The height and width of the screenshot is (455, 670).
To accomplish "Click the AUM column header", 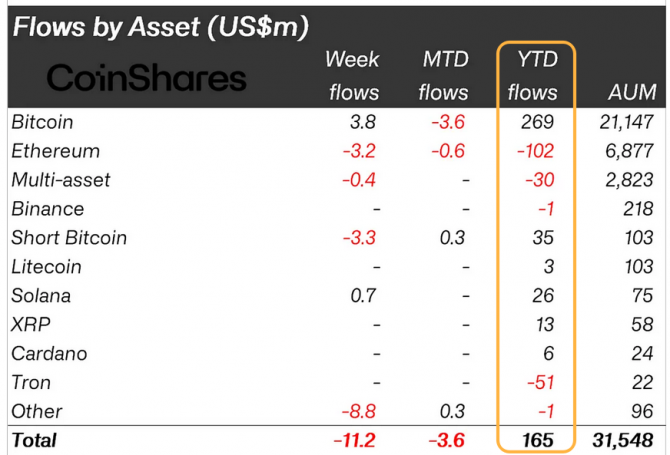I will coord(632,92).
